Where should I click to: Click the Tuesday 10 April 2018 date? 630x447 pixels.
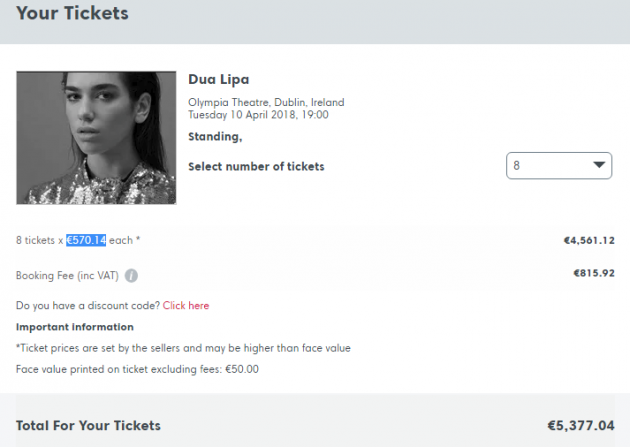pos(259,115)
